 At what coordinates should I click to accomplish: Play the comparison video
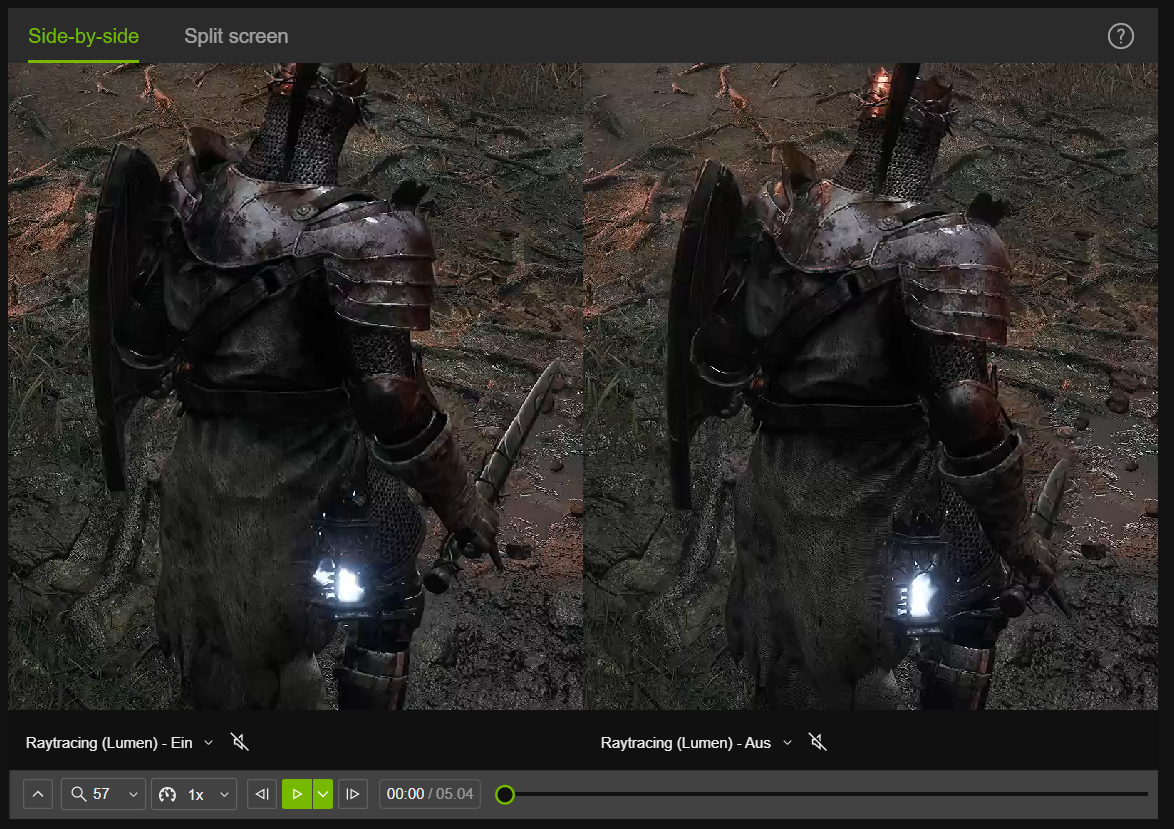pyautogui.click(x=296, y=794)
